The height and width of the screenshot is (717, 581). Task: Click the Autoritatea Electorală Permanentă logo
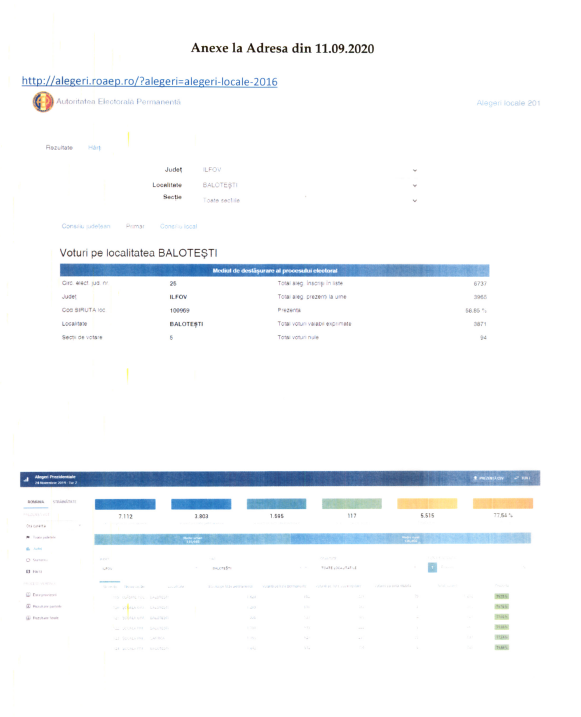pos(43,102)
